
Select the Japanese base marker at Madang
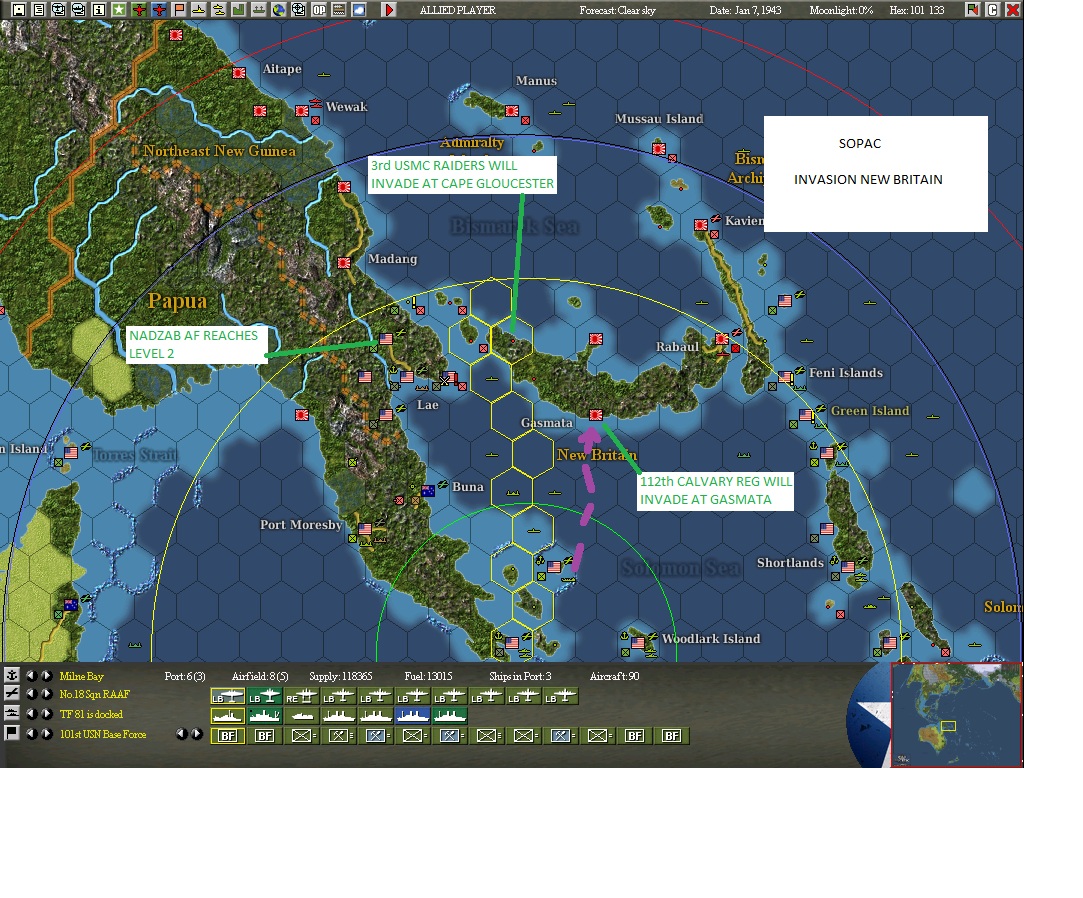(344, 262)
